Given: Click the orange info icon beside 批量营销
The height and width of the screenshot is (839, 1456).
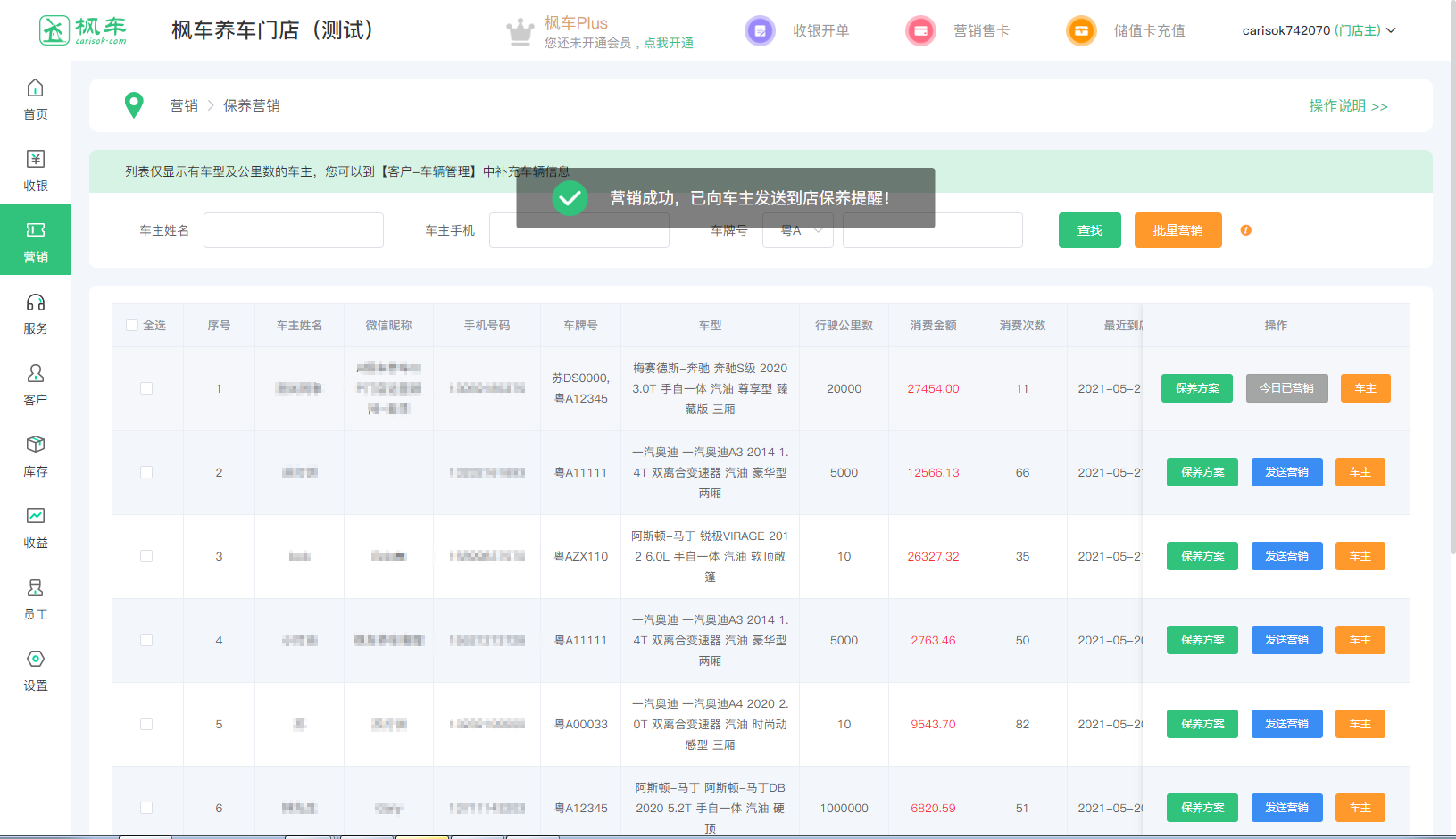Looking at the screenshot, I should 1245,230.
